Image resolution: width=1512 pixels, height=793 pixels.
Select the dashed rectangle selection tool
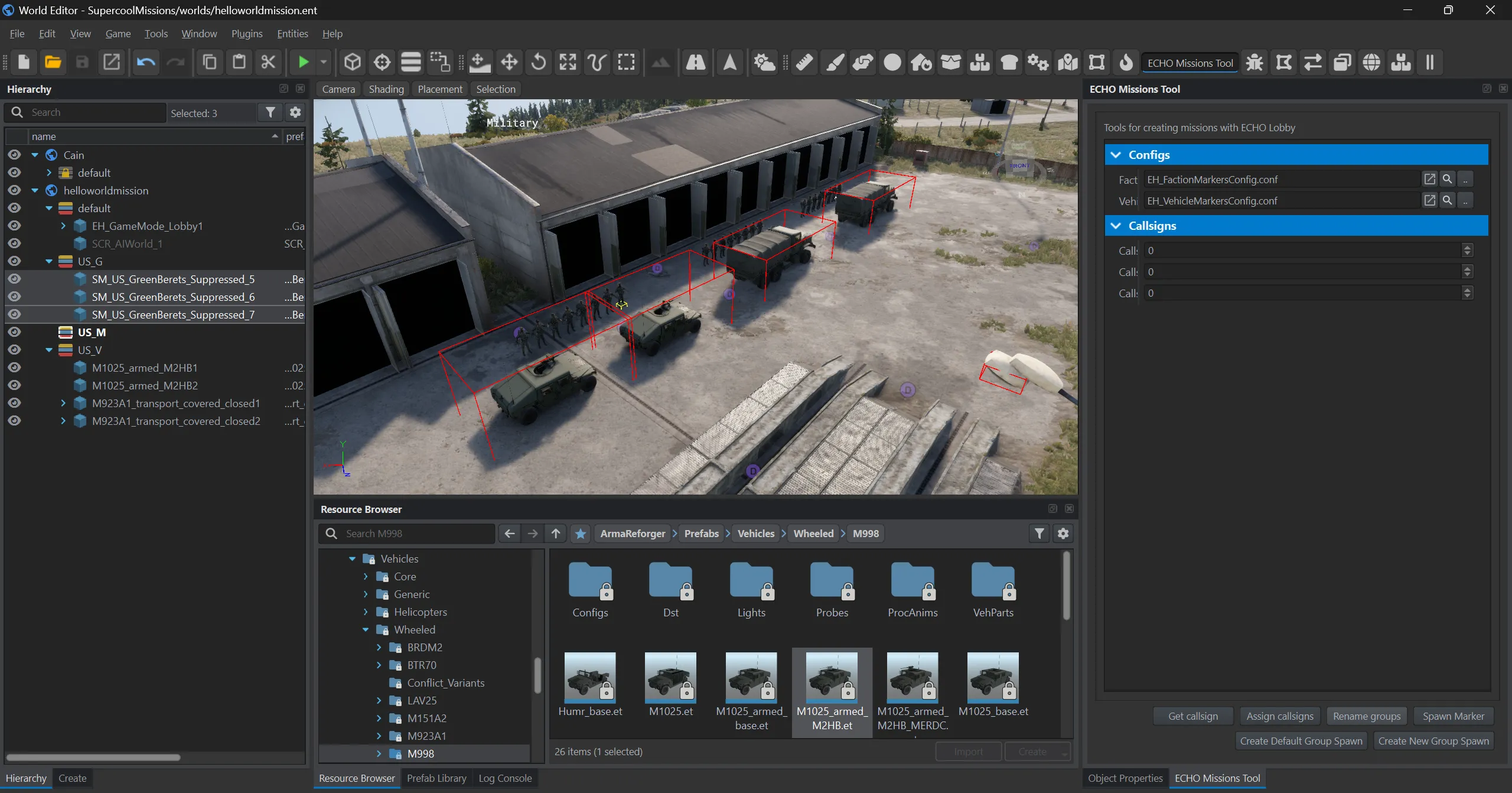coord(626,62)
